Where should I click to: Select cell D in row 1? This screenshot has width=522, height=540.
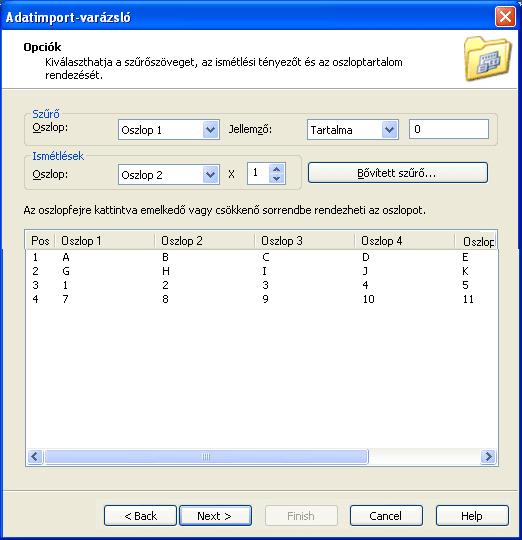point(366,257)
